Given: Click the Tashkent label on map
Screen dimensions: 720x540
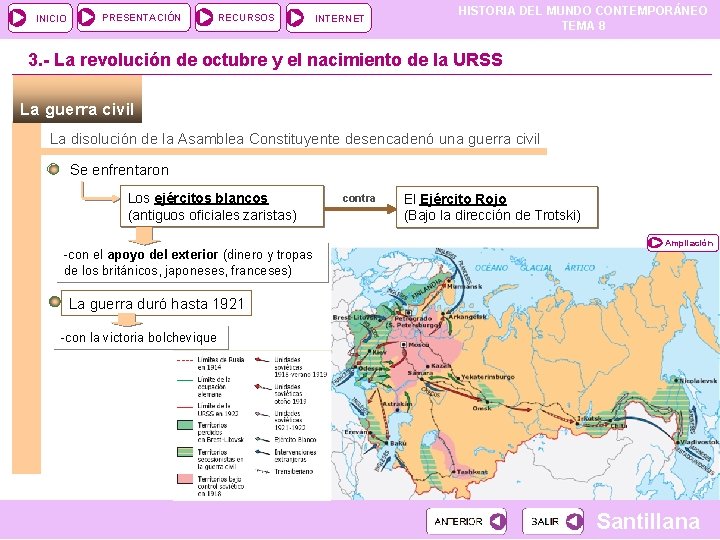Looking at the screenshot, I should click(472, 472).
